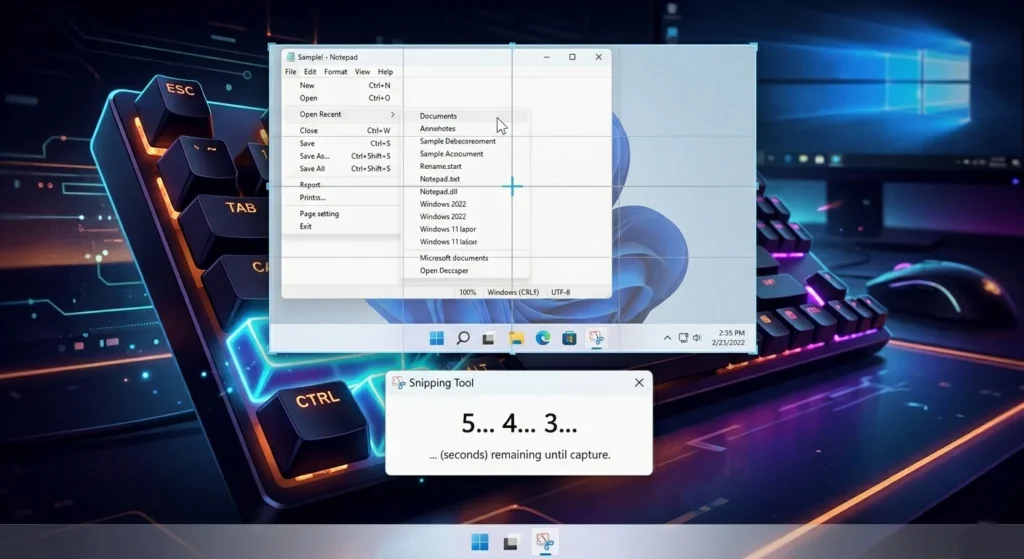Click the Snipping Tool dialog title icon
The image size is (1024, 559).
point(398,383)
